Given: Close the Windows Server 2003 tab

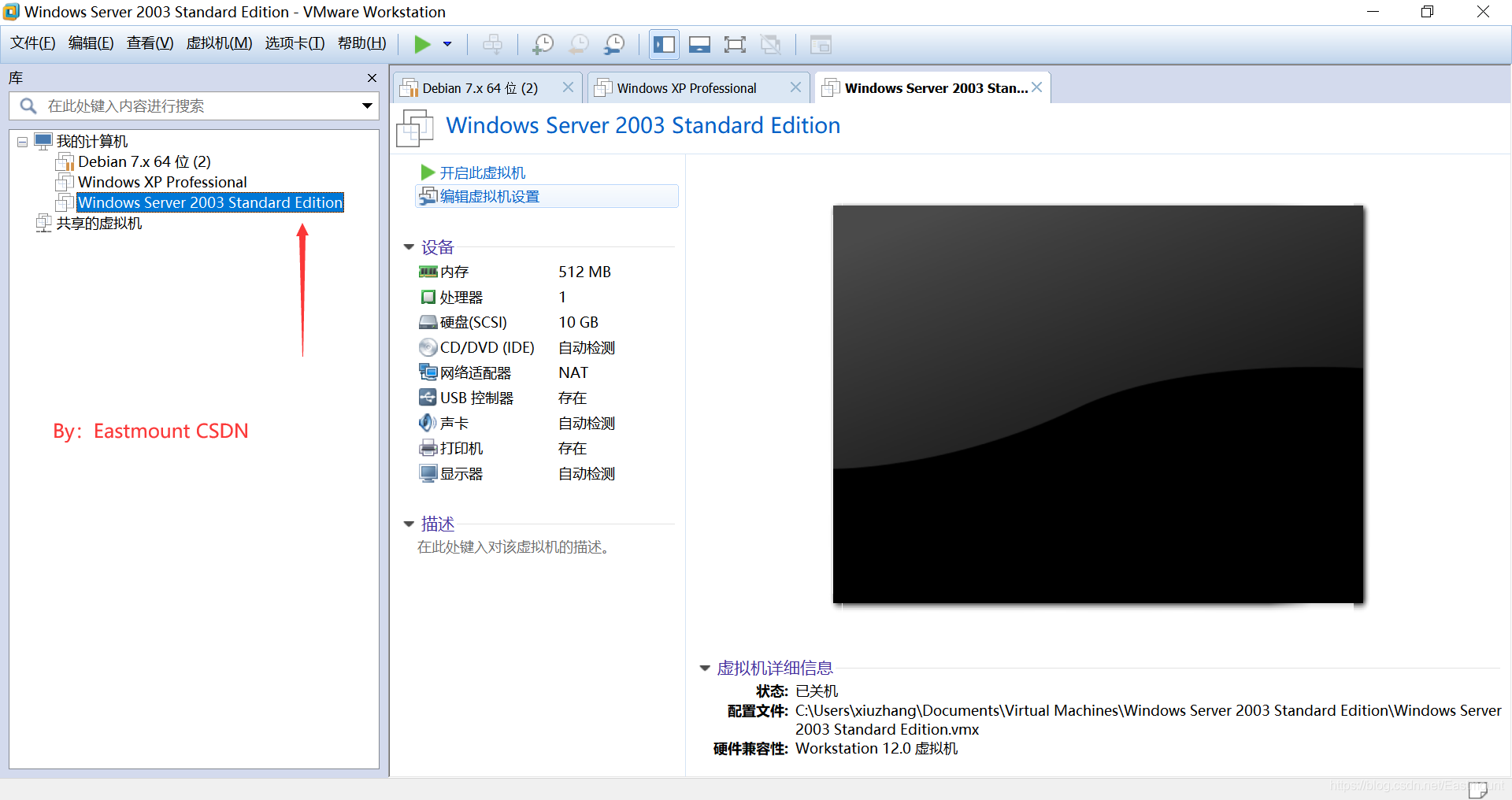Looking at the screenshot, I should point(1037,87).
